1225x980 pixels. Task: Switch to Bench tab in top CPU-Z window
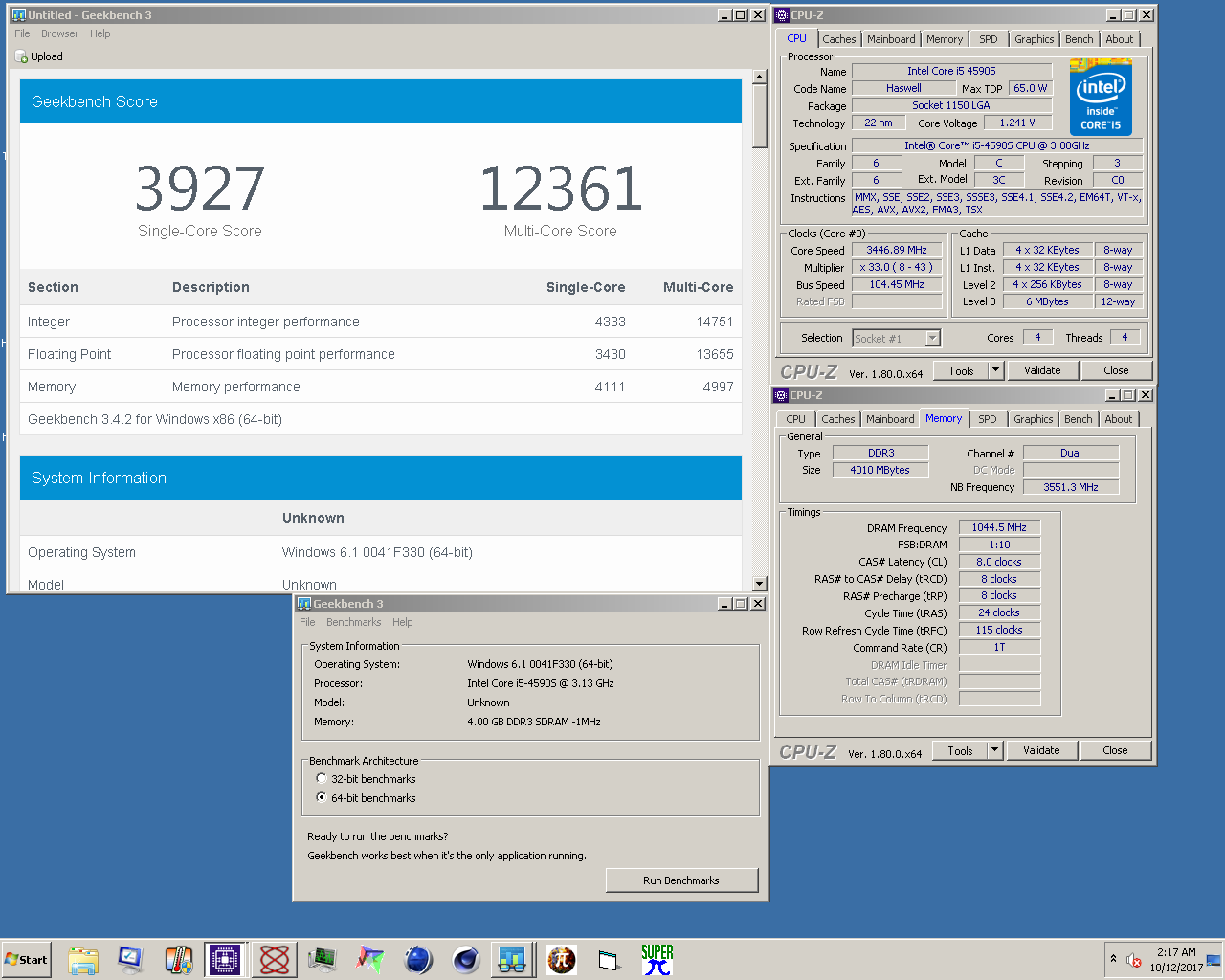pyautogui.click(x=1080, y=39)
